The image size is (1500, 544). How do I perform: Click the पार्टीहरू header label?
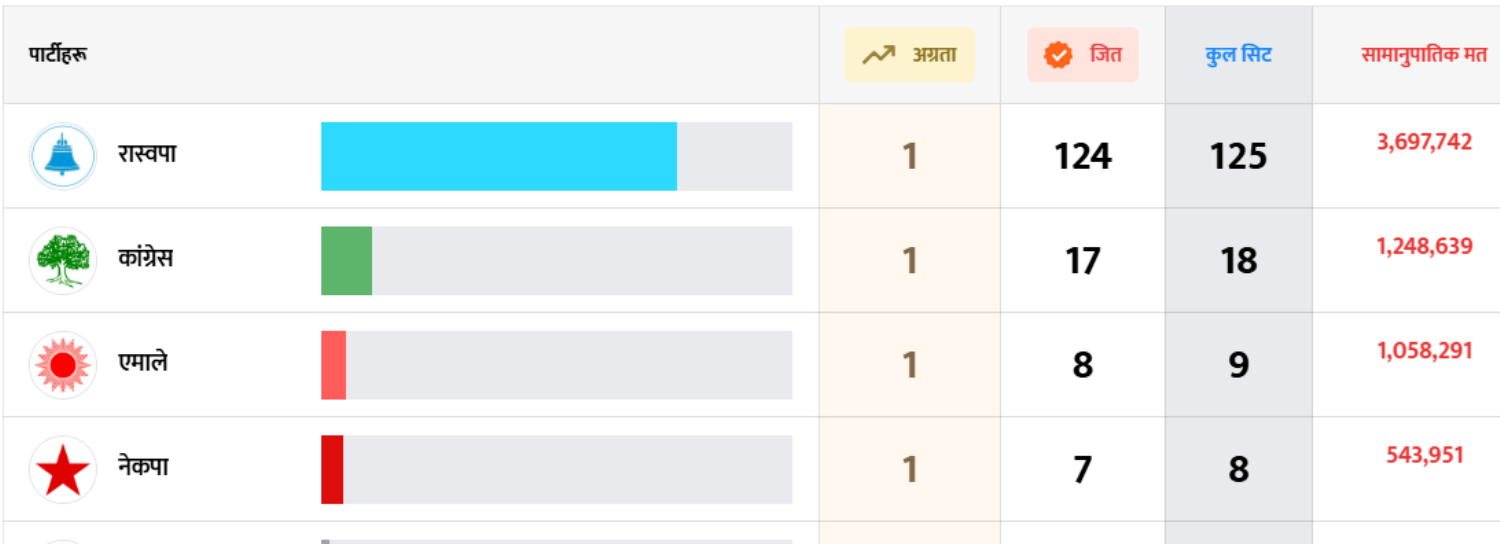click(x=57, y=55)
